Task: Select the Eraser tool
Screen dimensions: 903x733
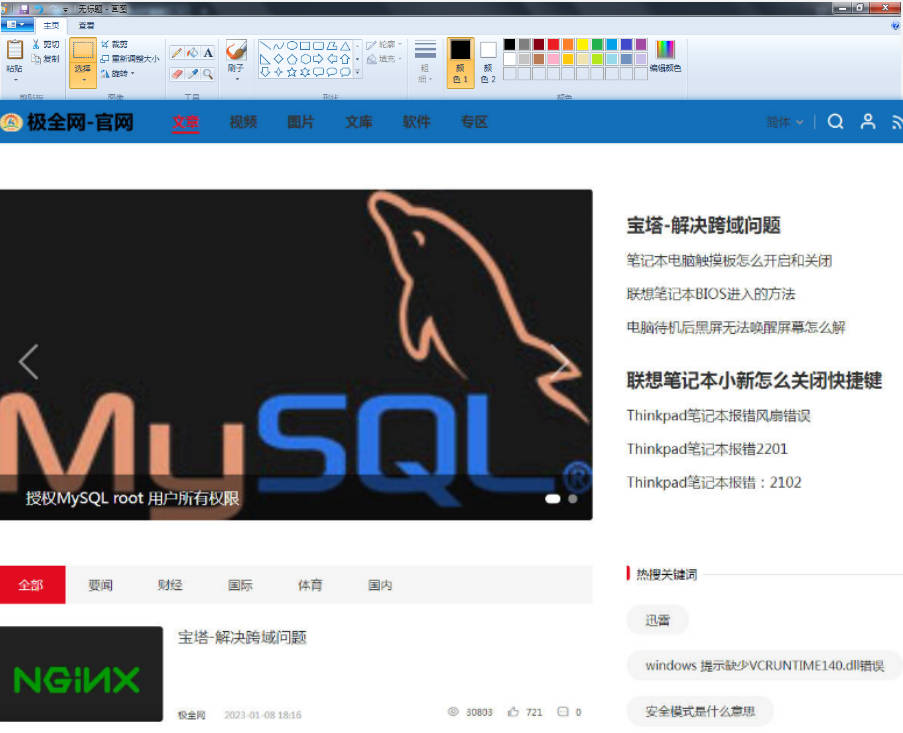Action: coord(177,73)
